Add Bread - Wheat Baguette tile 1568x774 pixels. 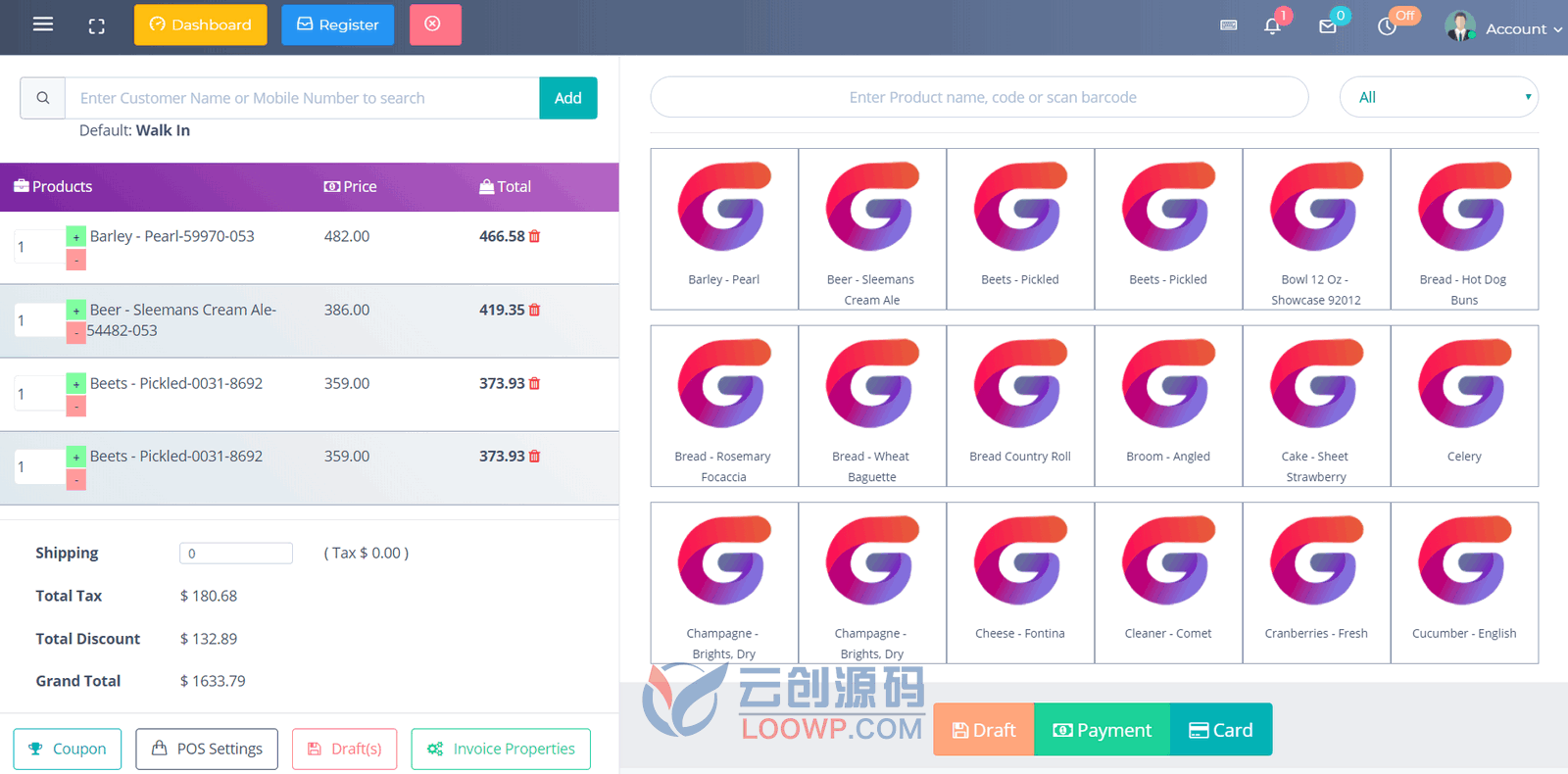point(872,407)
